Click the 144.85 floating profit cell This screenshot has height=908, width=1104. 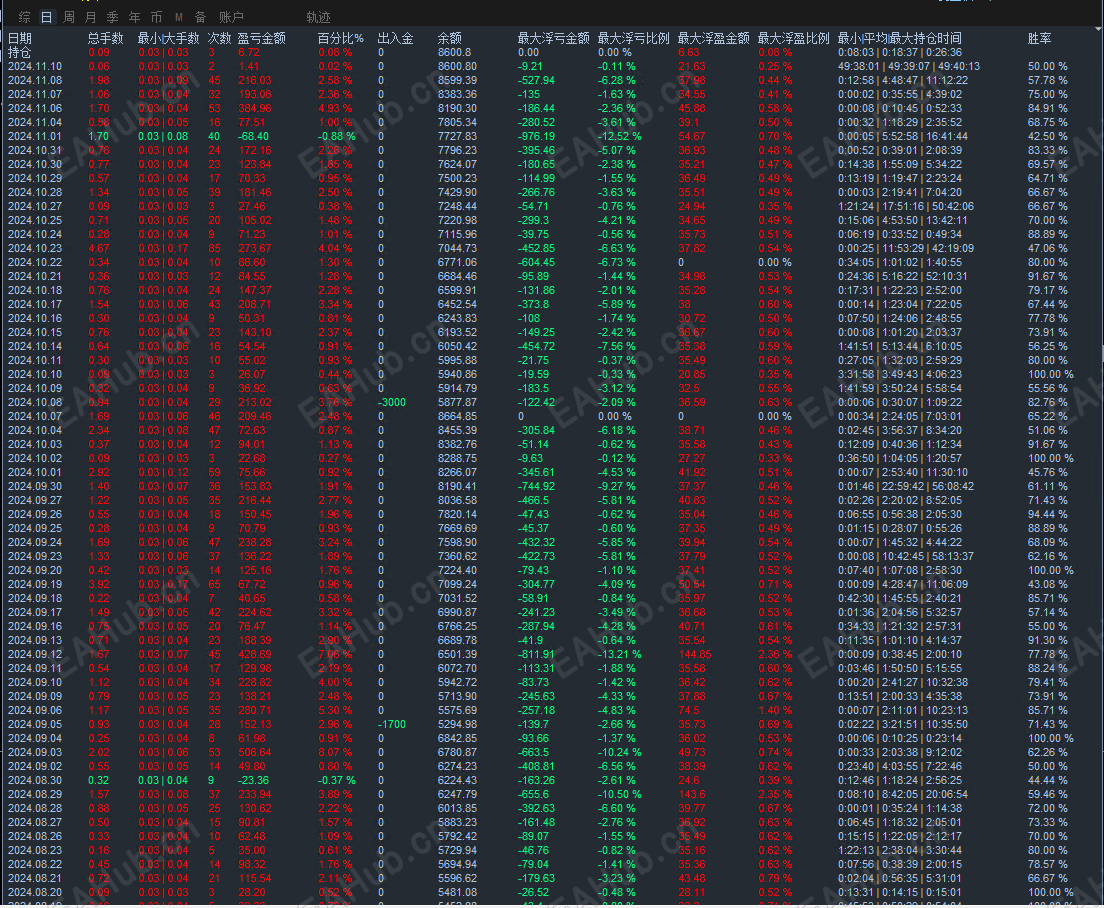(x=695, y=655)
